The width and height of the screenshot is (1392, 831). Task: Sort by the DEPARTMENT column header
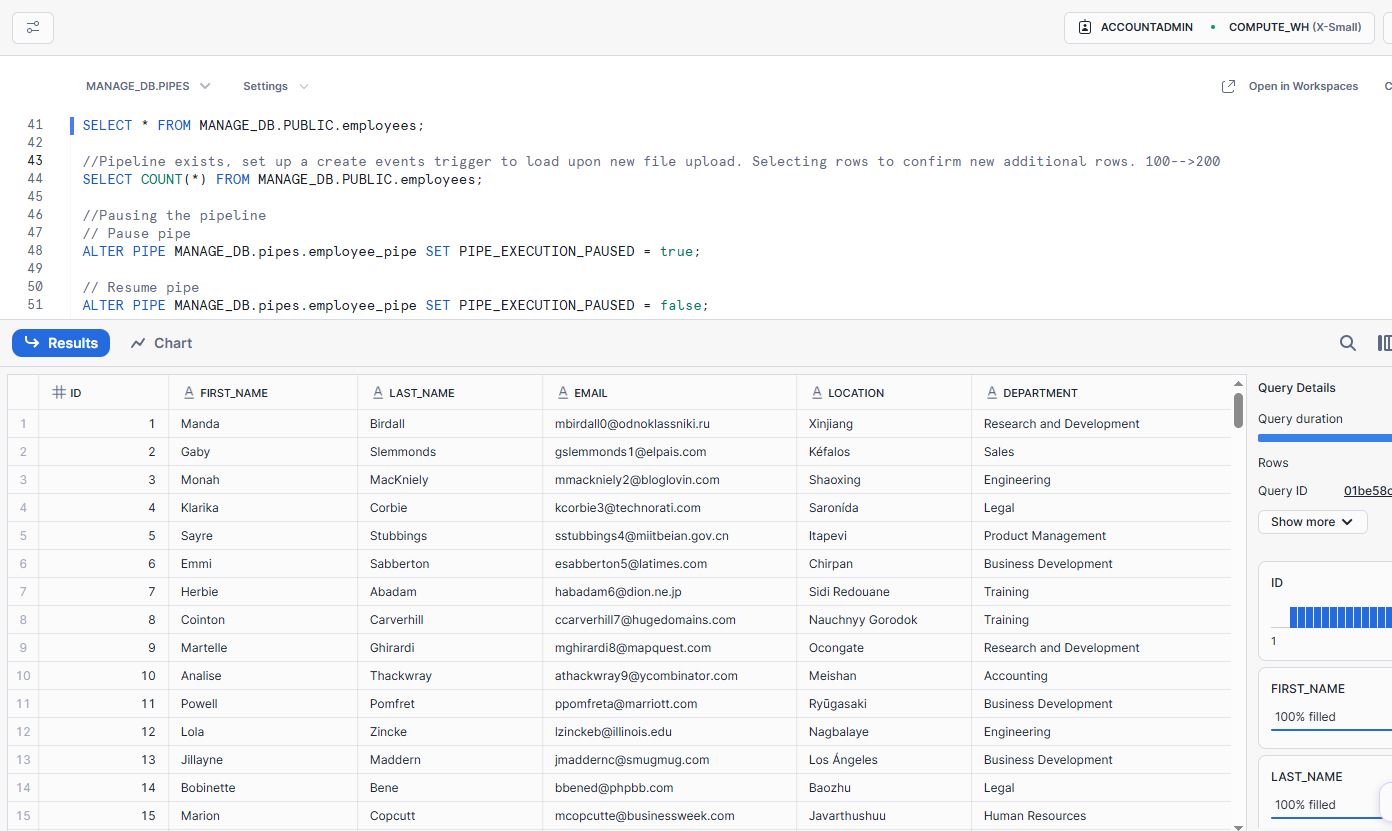pyautogui.click(x=1040, y=393)
